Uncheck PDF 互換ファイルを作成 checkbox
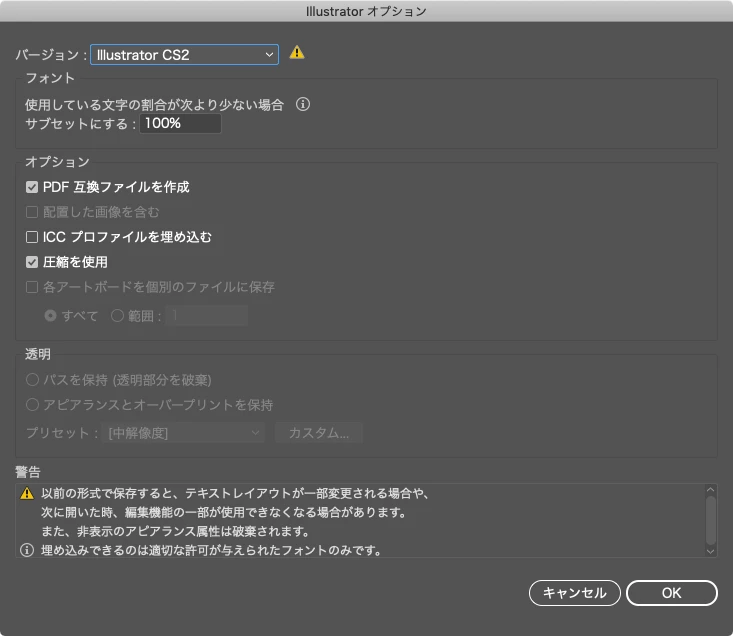This screenshot has width=733, height=636. 32,187
